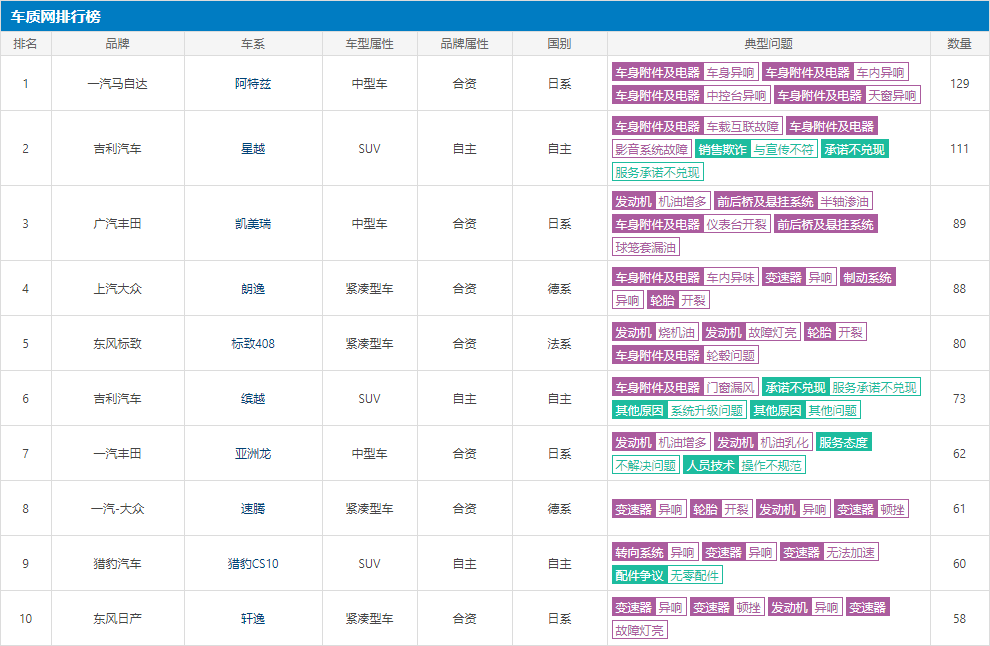Open the 星越 car series link
Image resolution: width=990 pixels, height=646 pixels.
253,149
